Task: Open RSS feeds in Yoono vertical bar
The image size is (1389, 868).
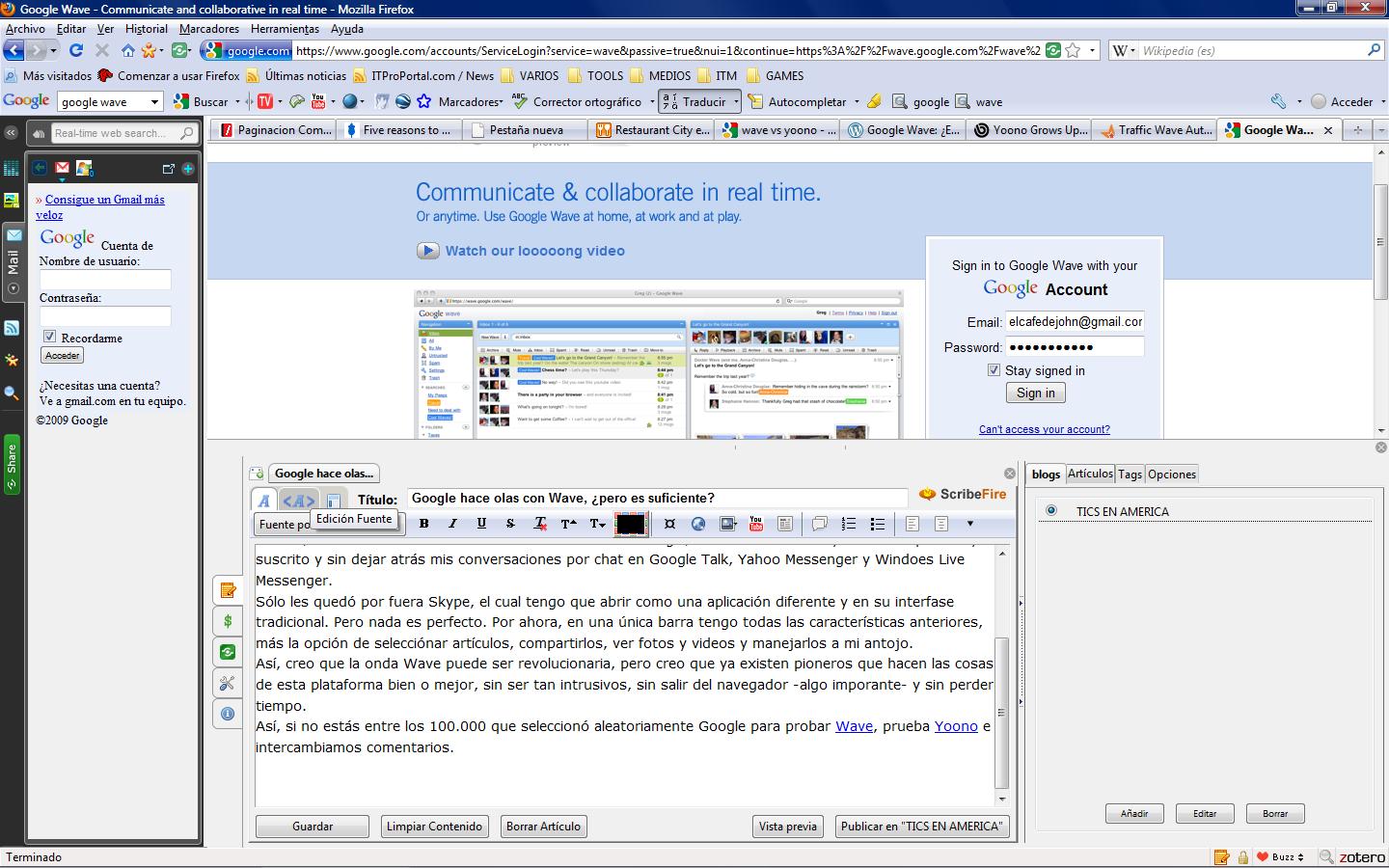Action: point(12,328)
